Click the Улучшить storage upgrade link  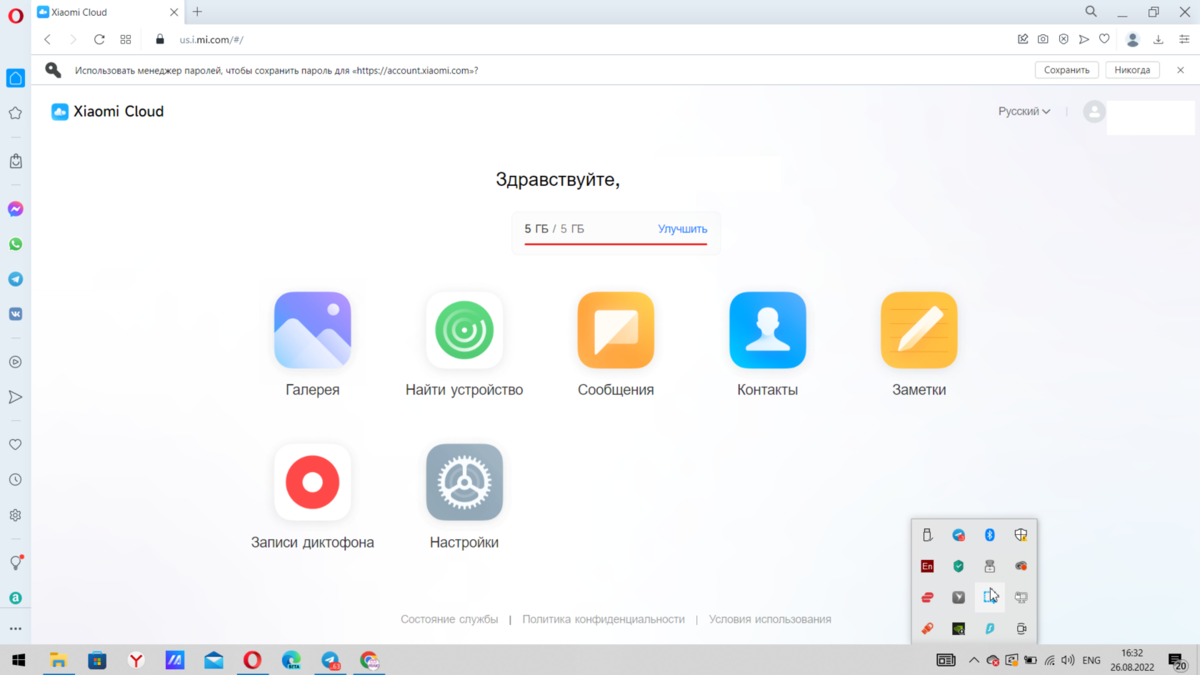pyautogui.click(x=682, y=229)
